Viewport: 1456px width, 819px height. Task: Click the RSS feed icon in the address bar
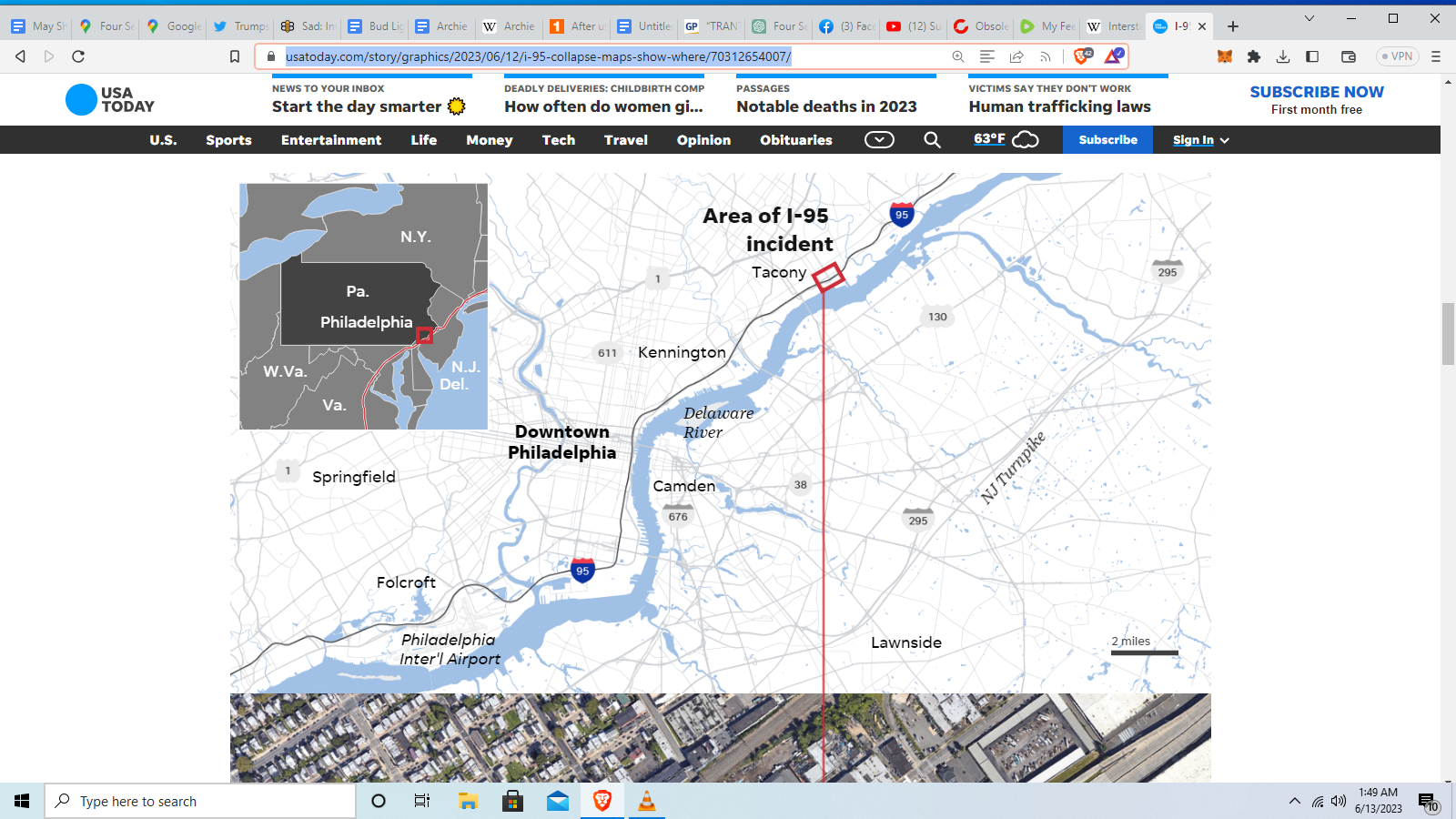(x=1046, y=56)
